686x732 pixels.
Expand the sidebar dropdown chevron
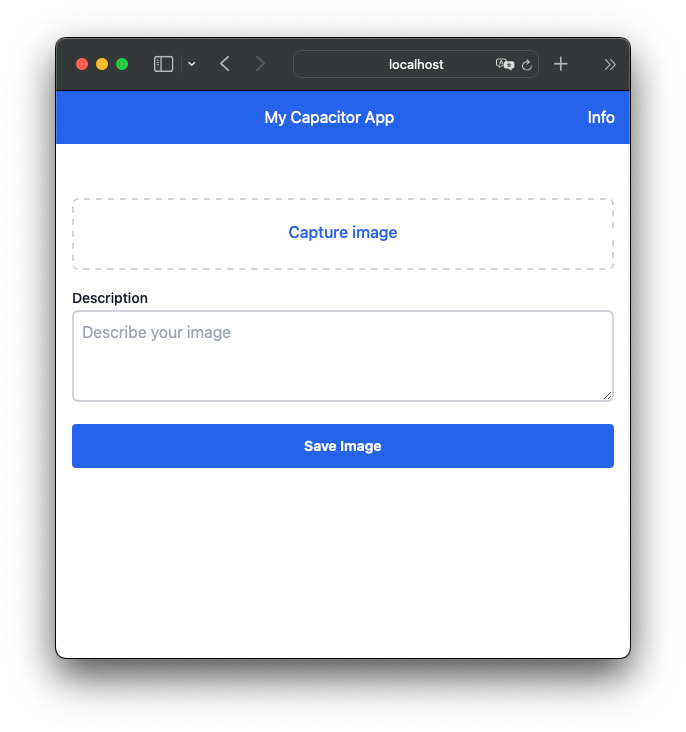click(x=191, y=64)
